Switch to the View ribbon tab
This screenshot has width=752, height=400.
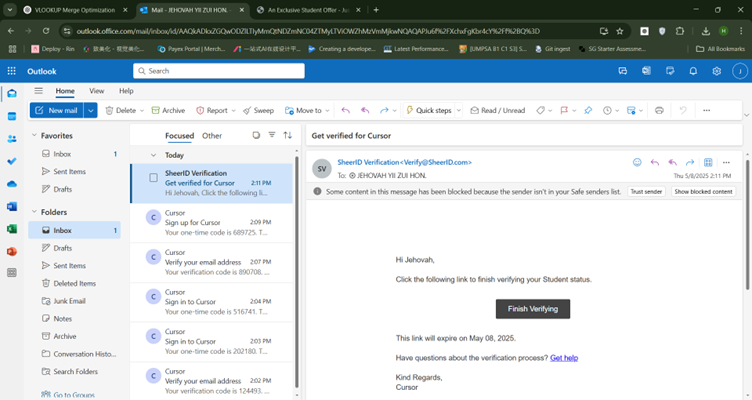tap(96, 91)
